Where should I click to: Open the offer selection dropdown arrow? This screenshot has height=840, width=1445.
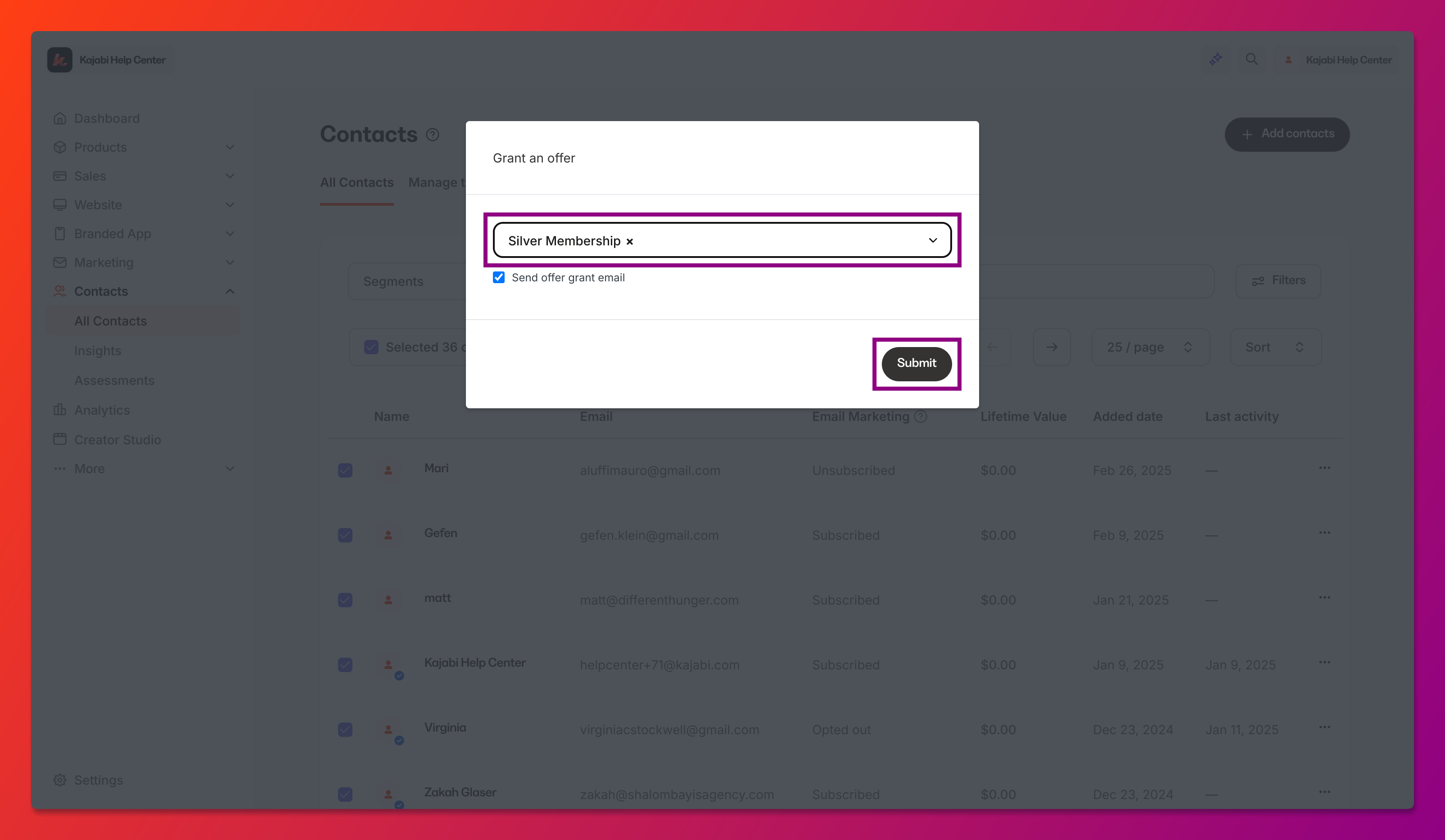pos(933,240)
